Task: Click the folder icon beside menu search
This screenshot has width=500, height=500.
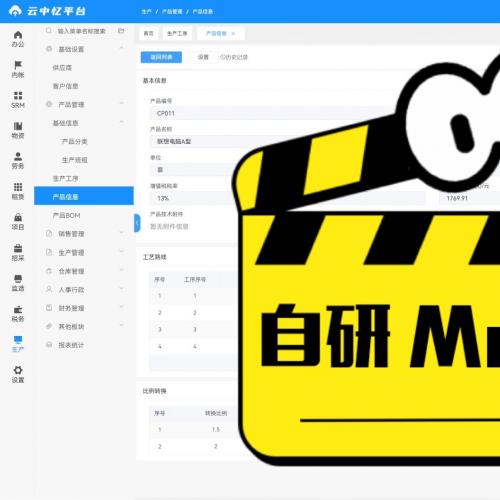Action: pyautogui.click(x=121, y=31)
